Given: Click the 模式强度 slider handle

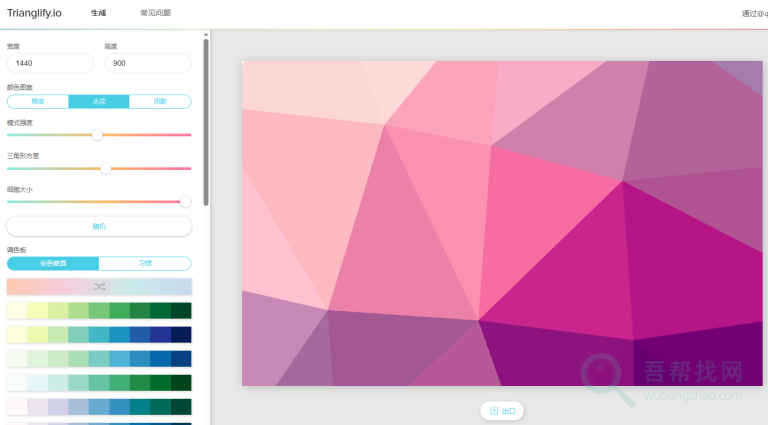Looking at the screenshot, I should pos(97,134).
